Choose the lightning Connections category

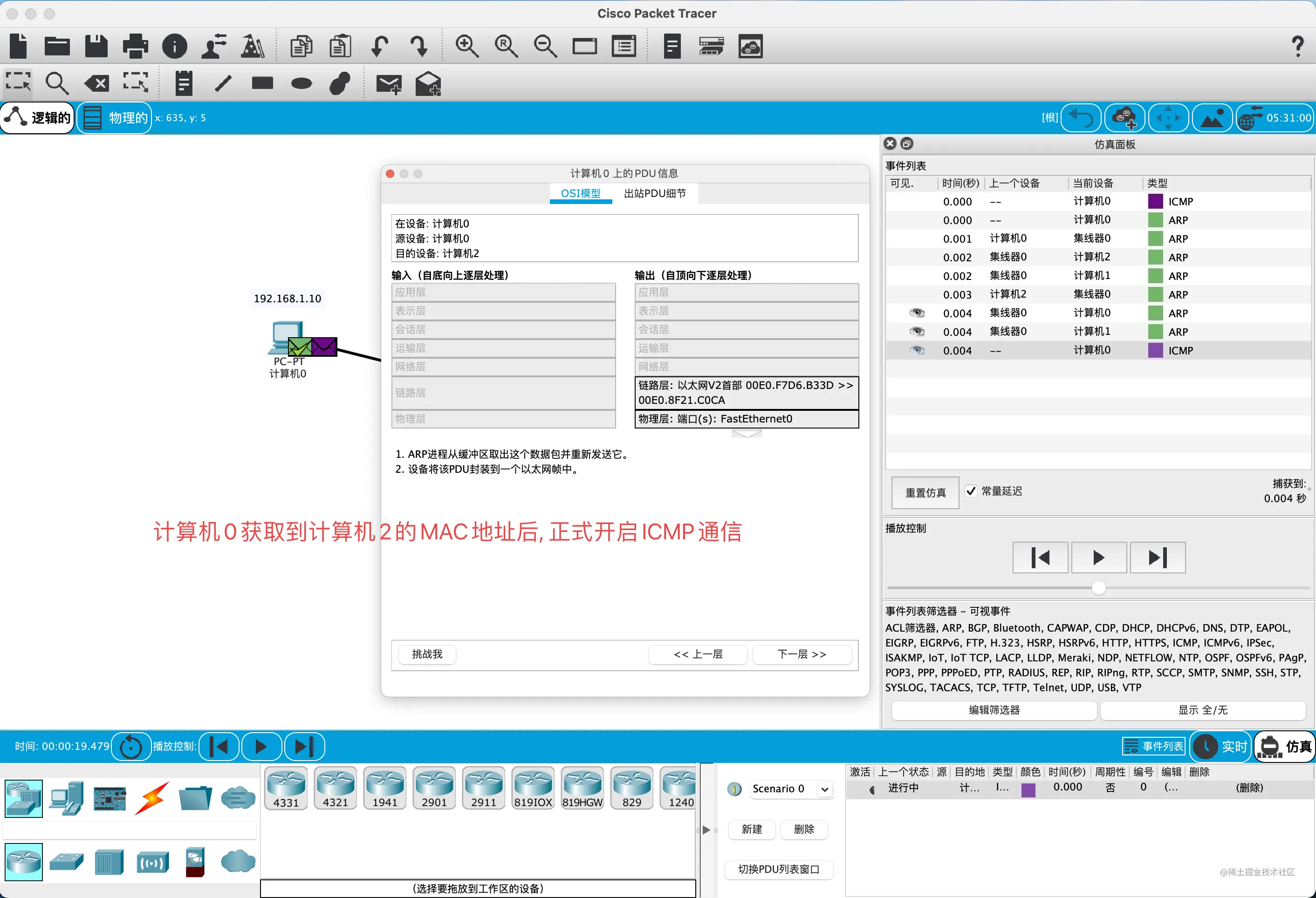tap(152, 798)
